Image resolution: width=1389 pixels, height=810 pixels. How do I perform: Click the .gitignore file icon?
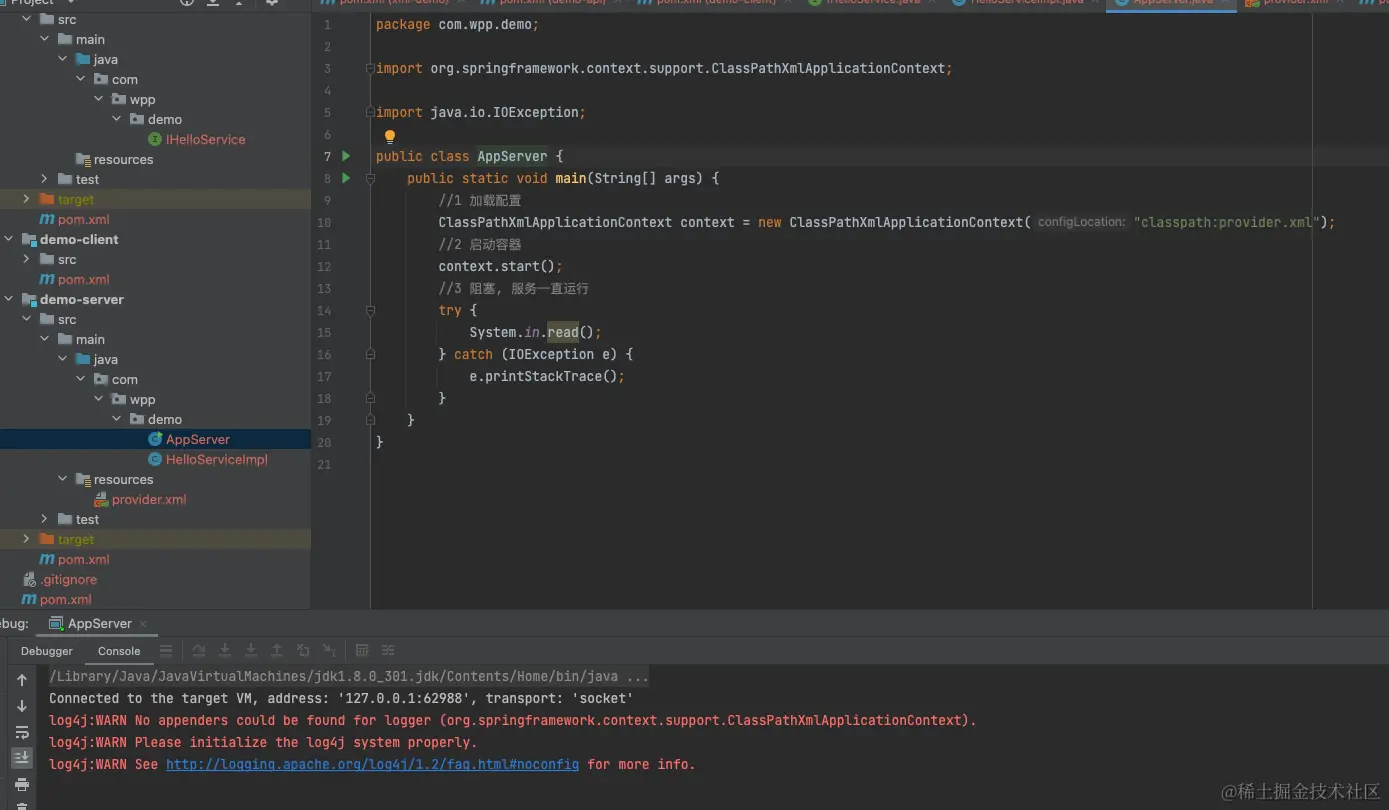tap(29, 579)
